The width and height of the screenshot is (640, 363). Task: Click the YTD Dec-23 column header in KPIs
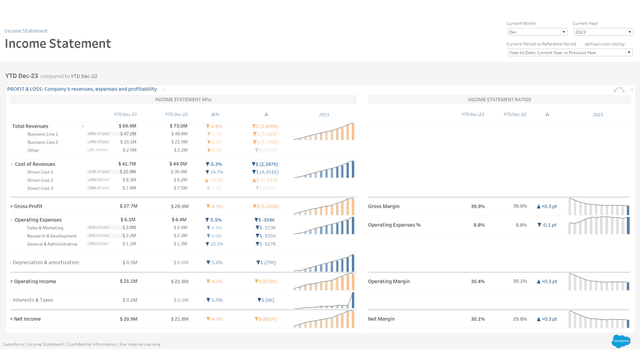coord(125,114)
